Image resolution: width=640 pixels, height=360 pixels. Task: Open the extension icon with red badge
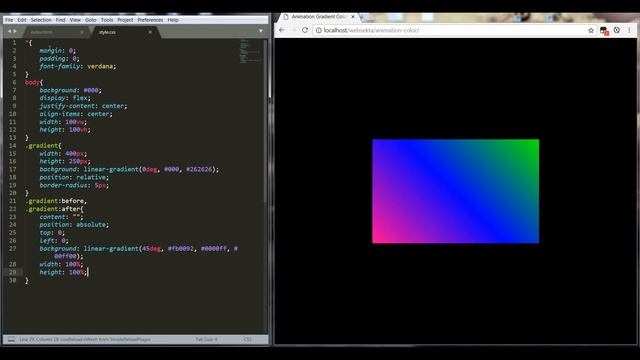[x=604, y=31]
